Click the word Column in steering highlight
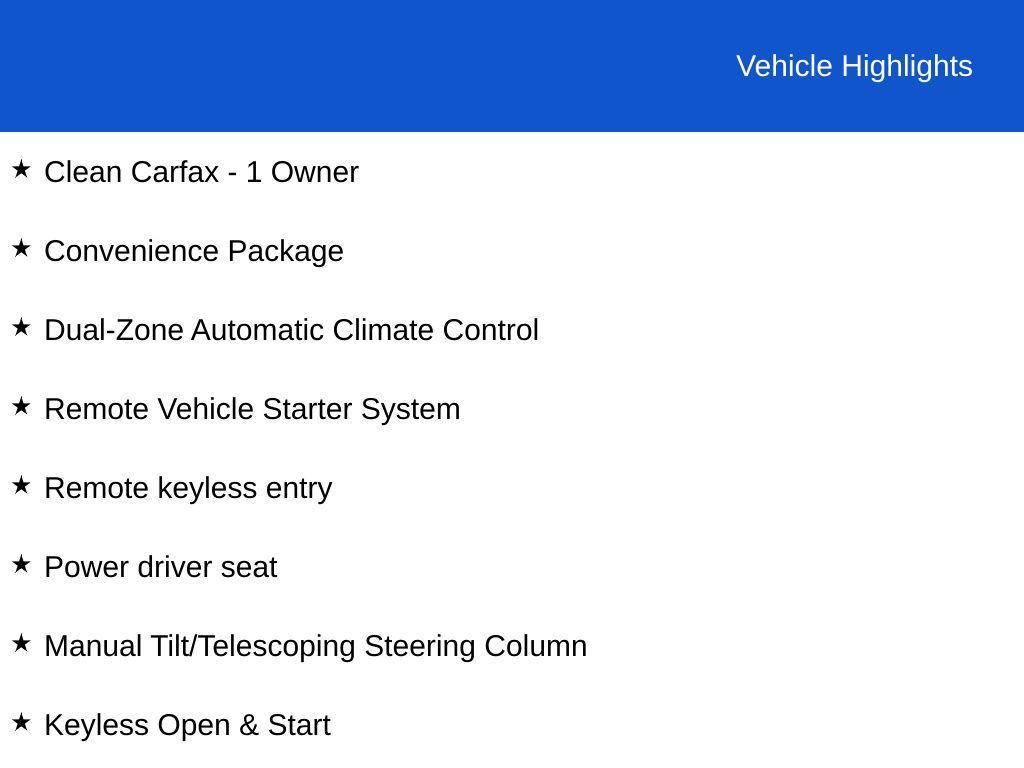Image resolution: width=1024 pixels, height=768 pixels. pos(536,647)
